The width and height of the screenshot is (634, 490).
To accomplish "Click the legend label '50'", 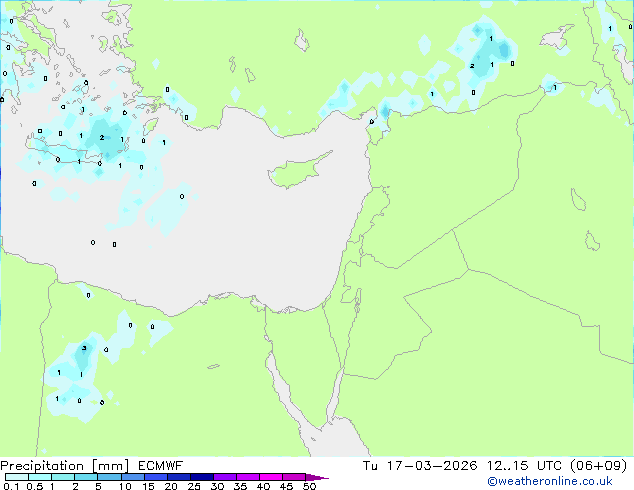I will click(309, 486).
